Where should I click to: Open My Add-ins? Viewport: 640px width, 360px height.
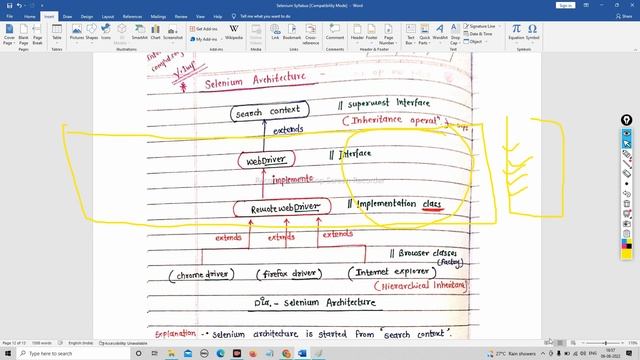pos(204,39)
